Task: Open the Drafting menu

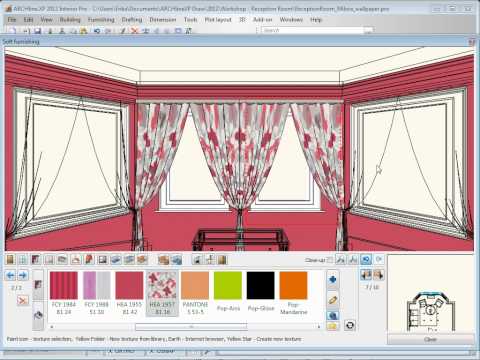Action: (132, 20)
